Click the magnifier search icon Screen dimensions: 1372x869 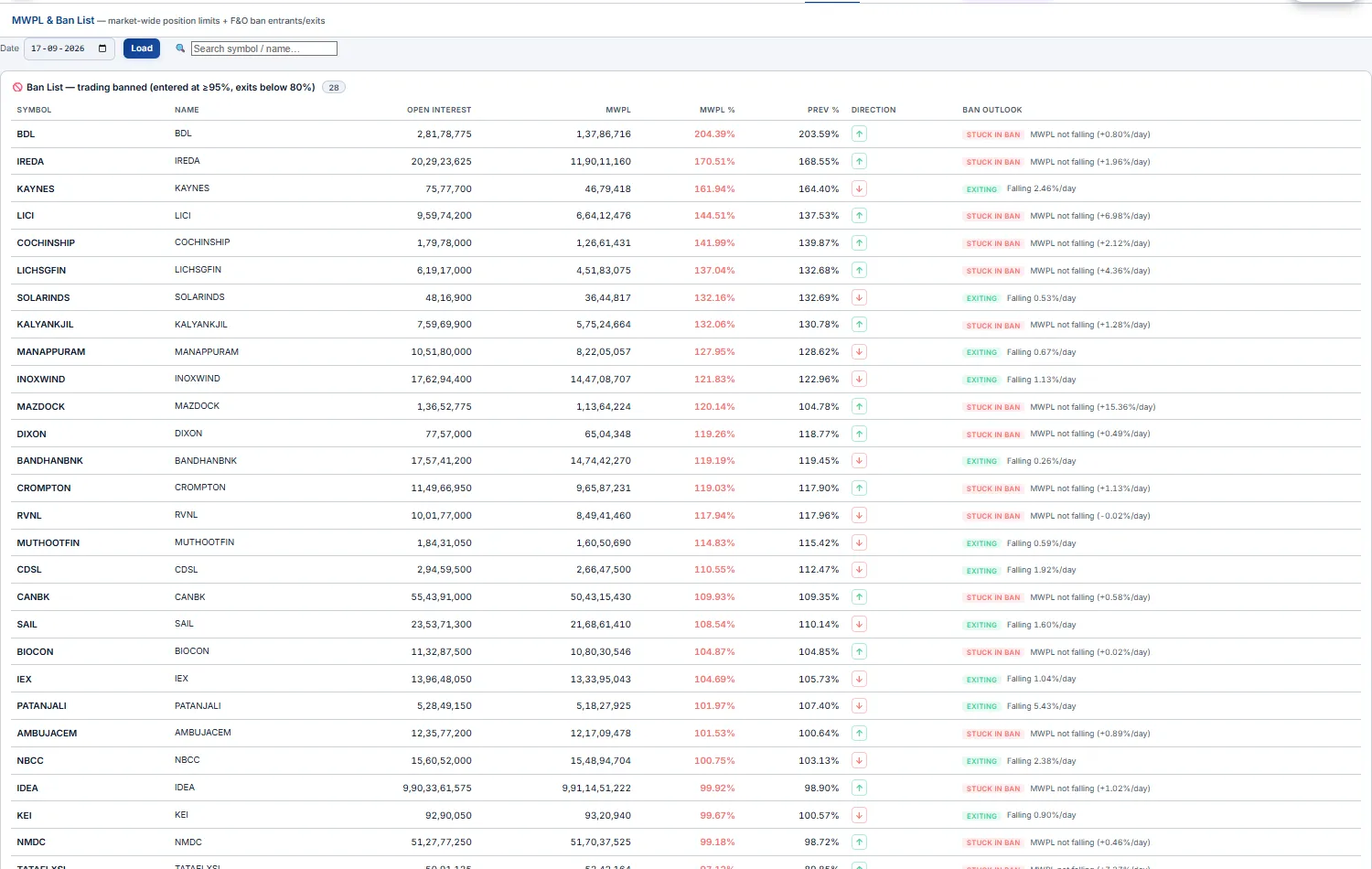pos(180,48)
